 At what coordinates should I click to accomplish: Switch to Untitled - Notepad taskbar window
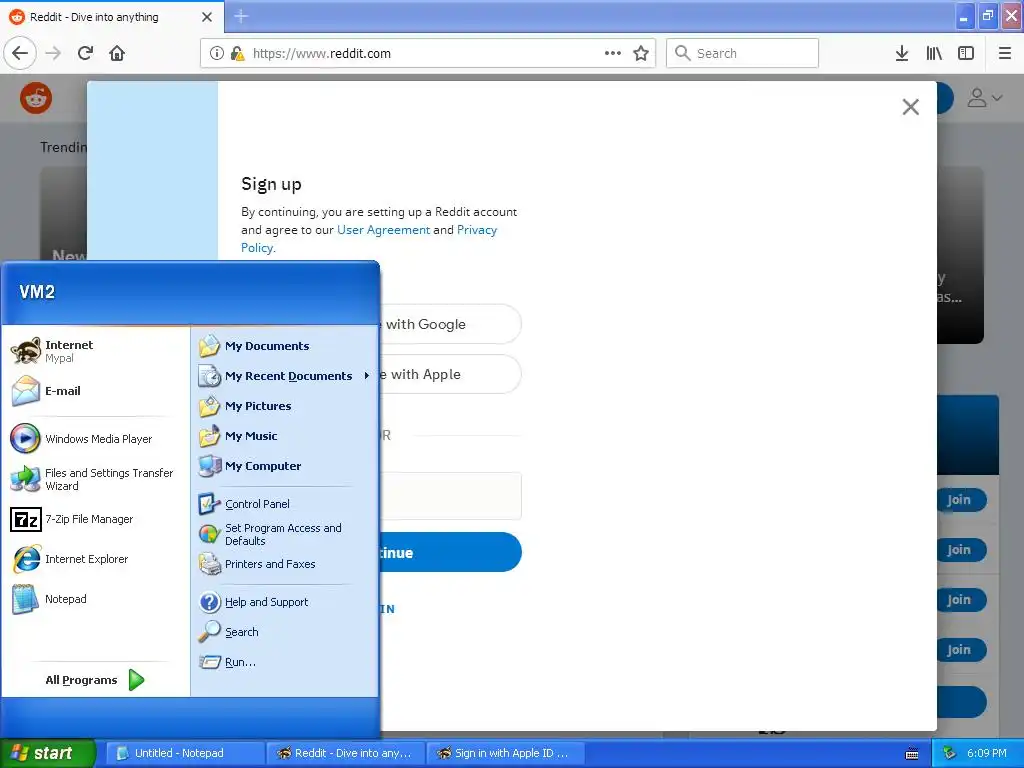pos(185,753)
